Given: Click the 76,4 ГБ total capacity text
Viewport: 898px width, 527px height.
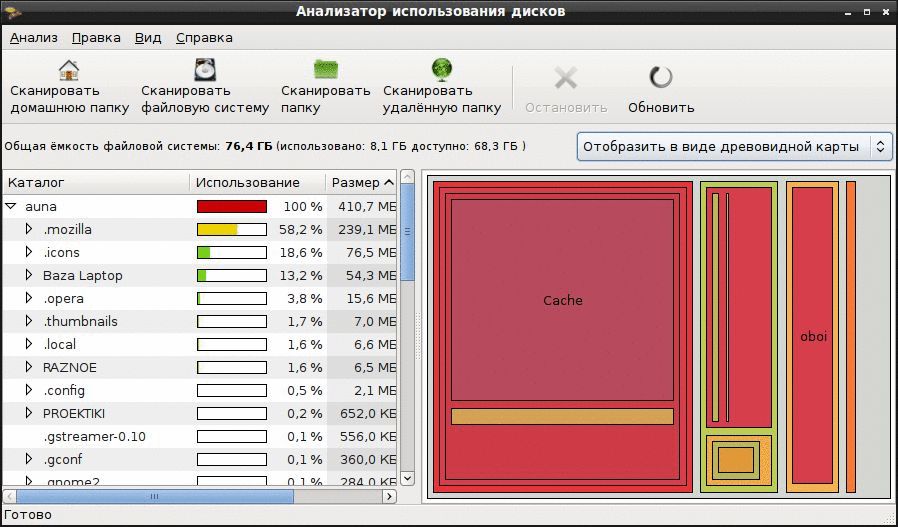Looking at the screenshot, I should click(249, 146).
